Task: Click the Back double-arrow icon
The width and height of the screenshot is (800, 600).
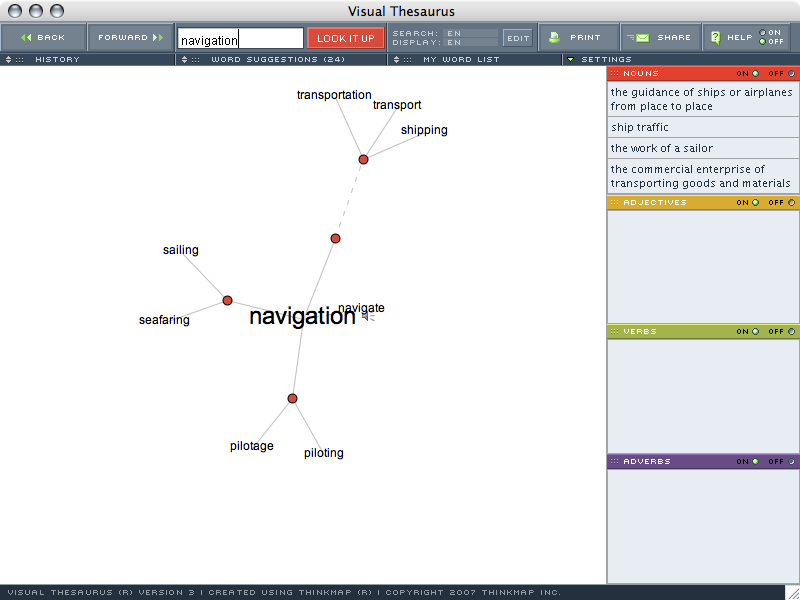Action: point(26,37)
